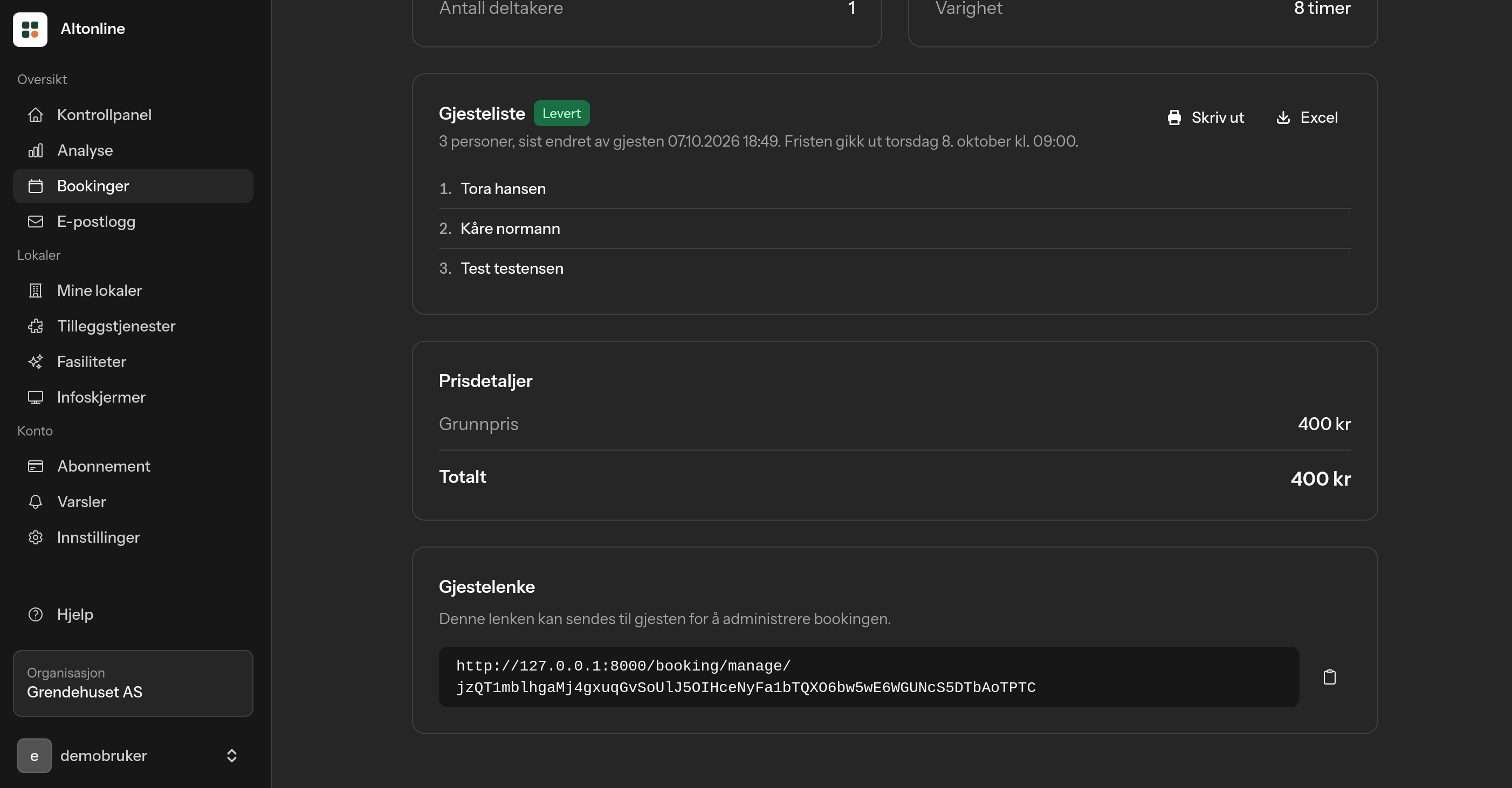This screenshot has height=788, width=1512.
Task: Go to Analyse in the sidebar
Action: click(133, 151)
